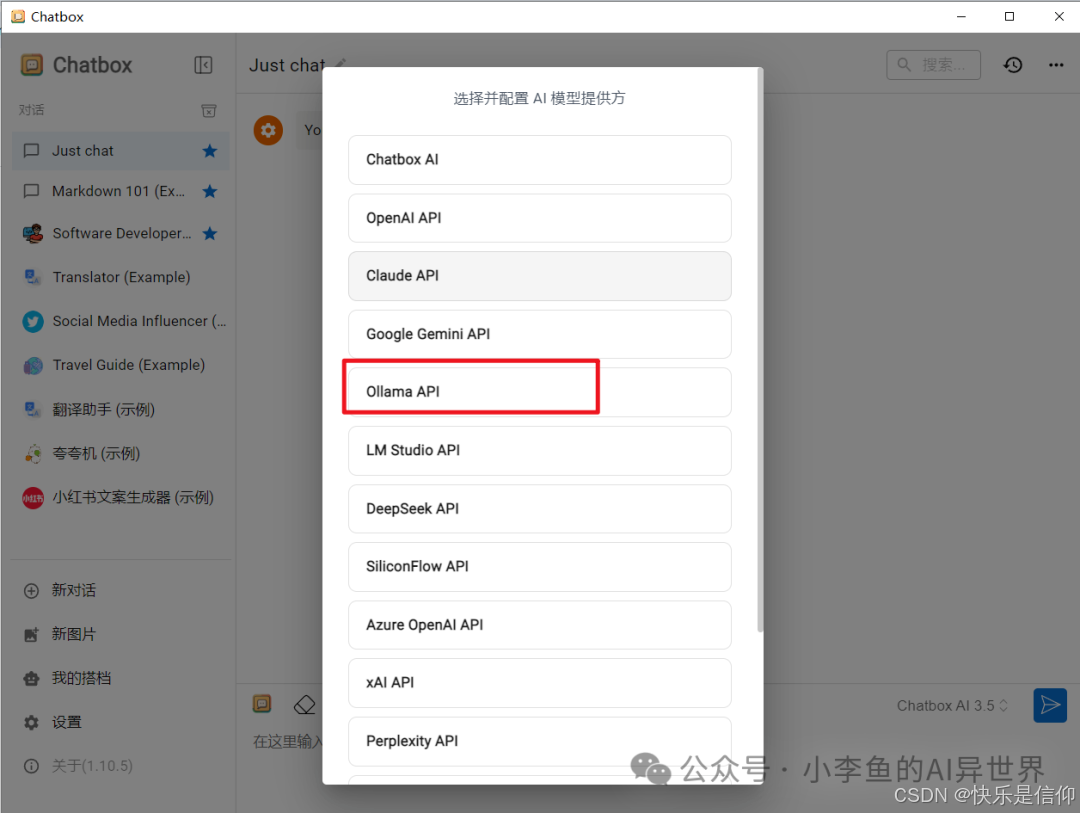The width and height of the screenshot is (1080, 813).
Task: Send message with paper plane button
Action: [1050, 705]
